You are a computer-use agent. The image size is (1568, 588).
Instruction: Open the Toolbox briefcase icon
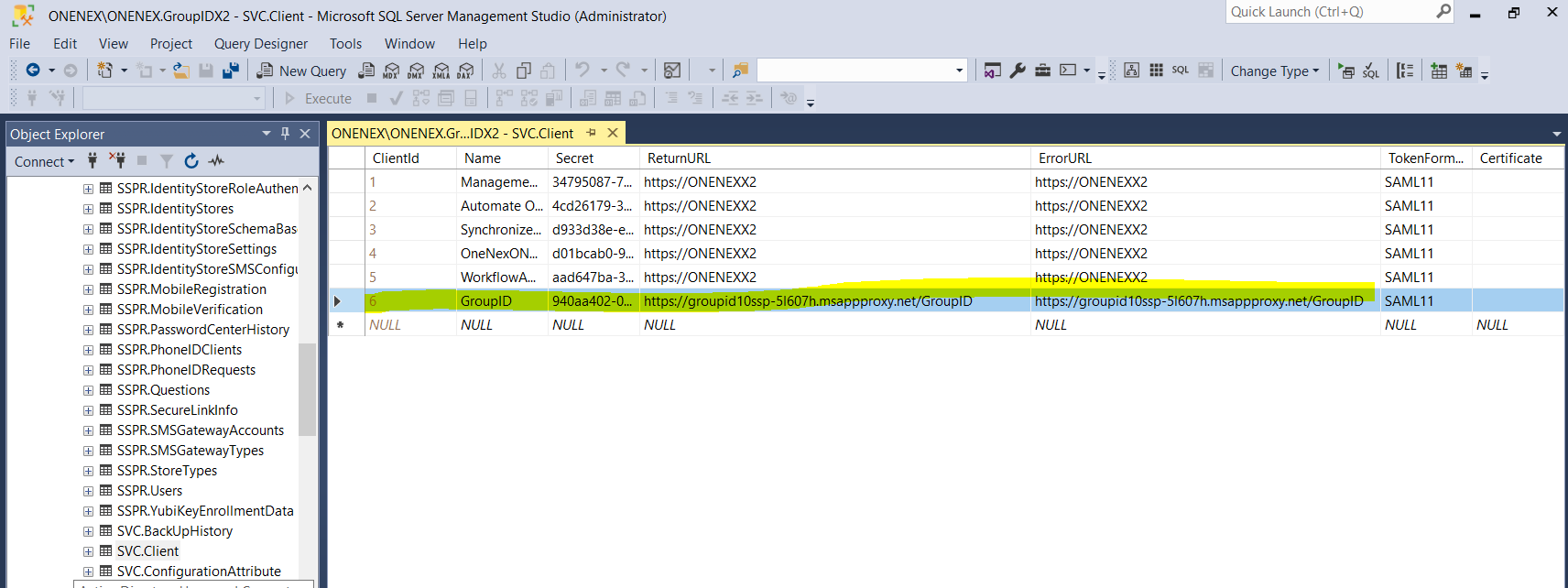coord(1042,71)
